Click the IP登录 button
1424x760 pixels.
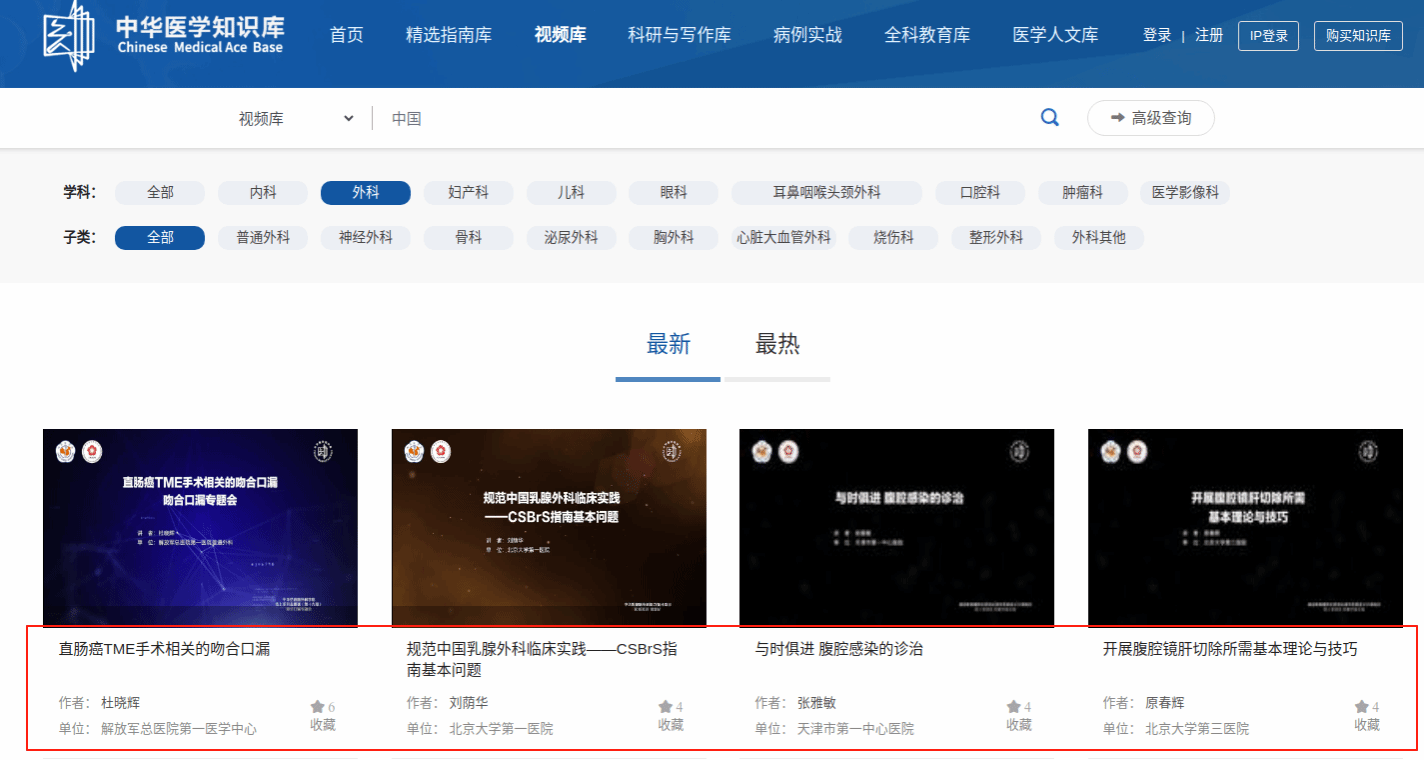tap(1268, 36)
